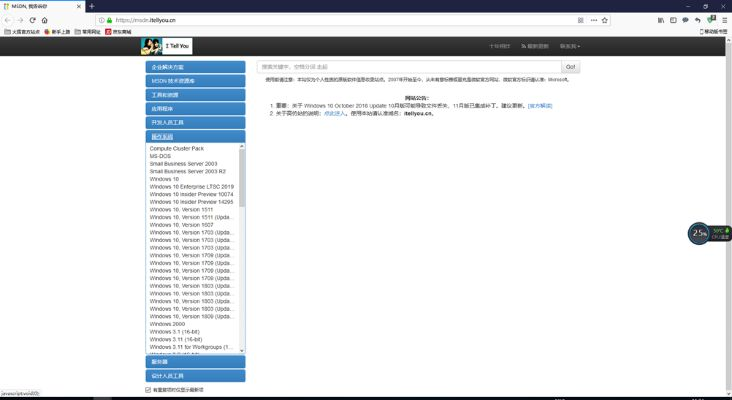732x400 pixels.
Task: Open the 联系我 dropdown in navbar
Action: coord(570,46)
